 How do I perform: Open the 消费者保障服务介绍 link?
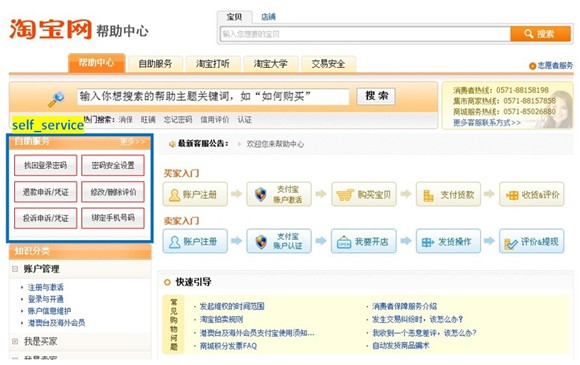click(x=404, y=306)
